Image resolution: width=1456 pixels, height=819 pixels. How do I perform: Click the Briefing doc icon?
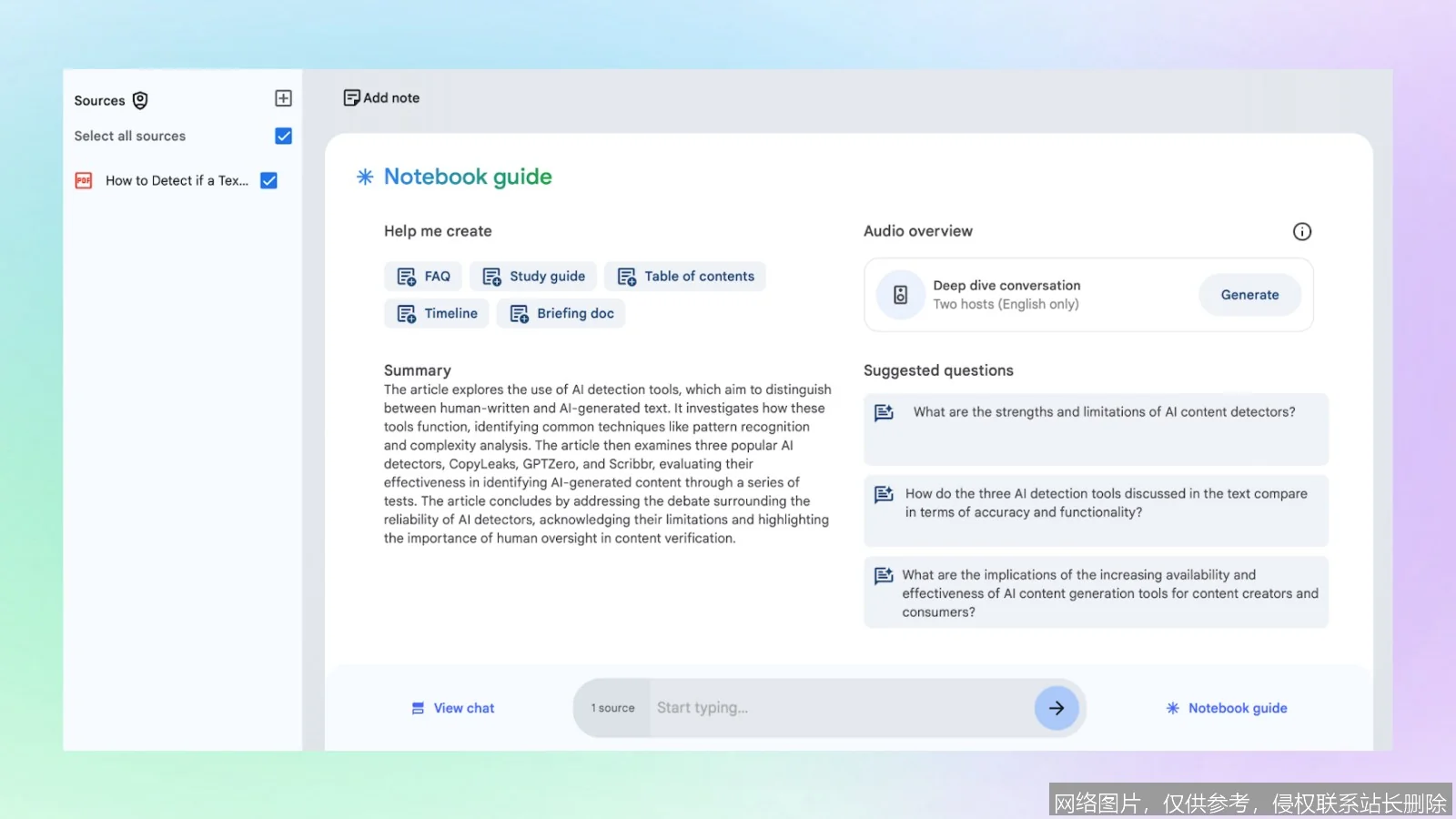[x=519, y=313]
